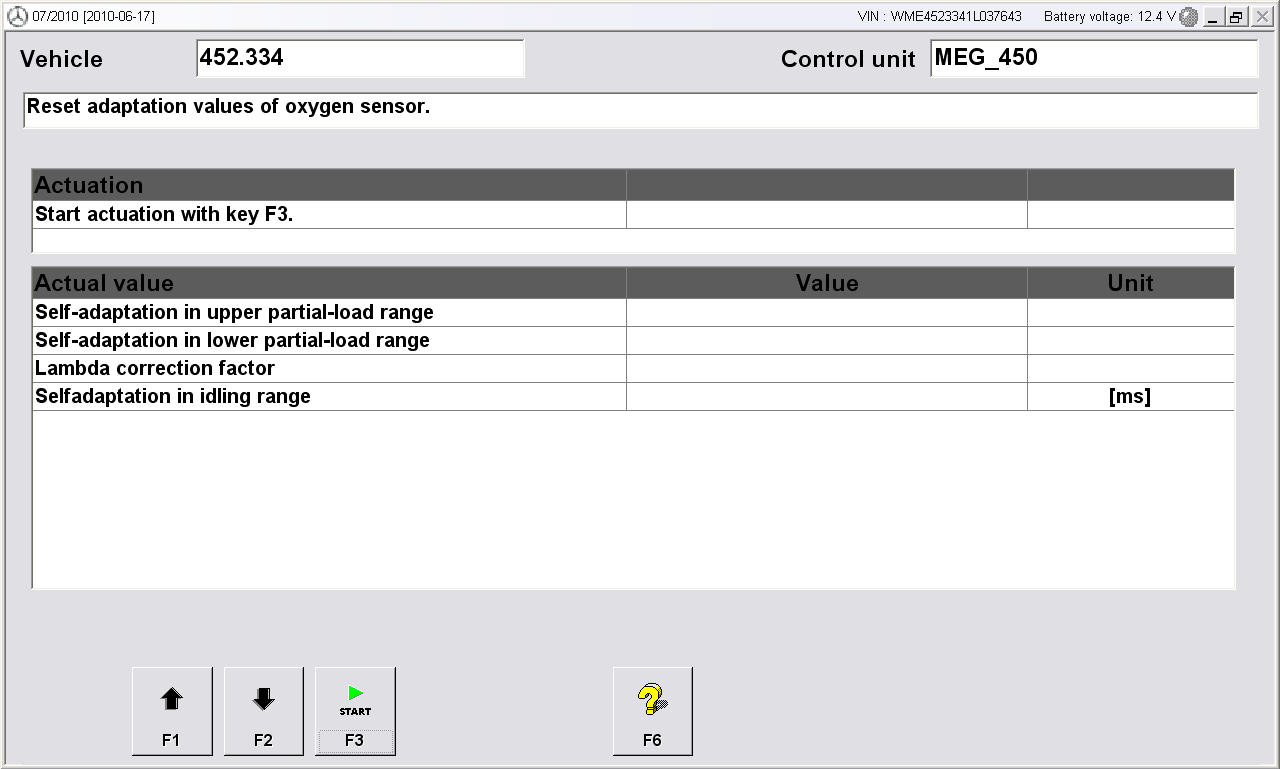The height and width of the screenshot is (769, 1280).
Task: Click the Value column header
Action: click(x=826, y=284)
